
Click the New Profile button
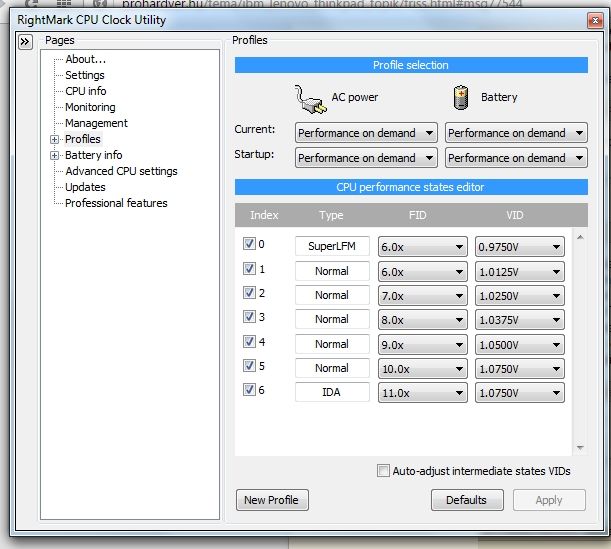[272, 500]
